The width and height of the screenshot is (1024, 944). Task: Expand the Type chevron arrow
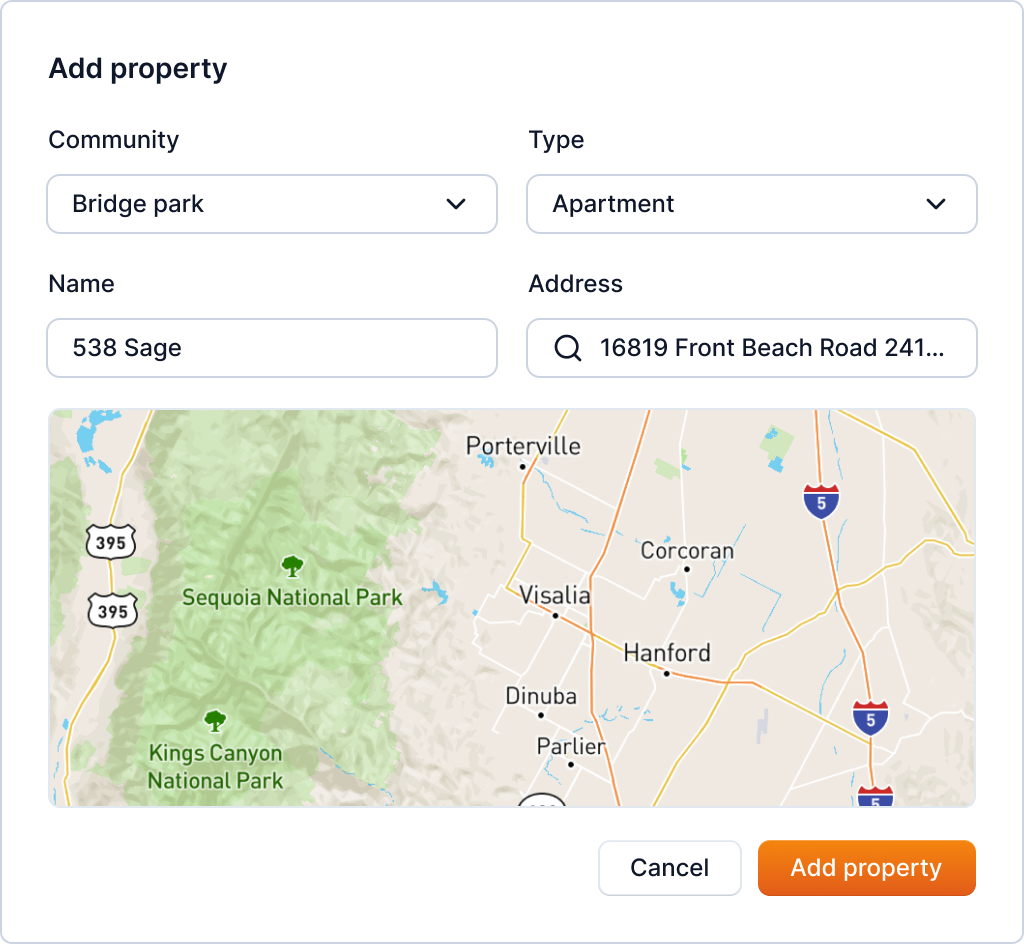click(x=936, y=204)
